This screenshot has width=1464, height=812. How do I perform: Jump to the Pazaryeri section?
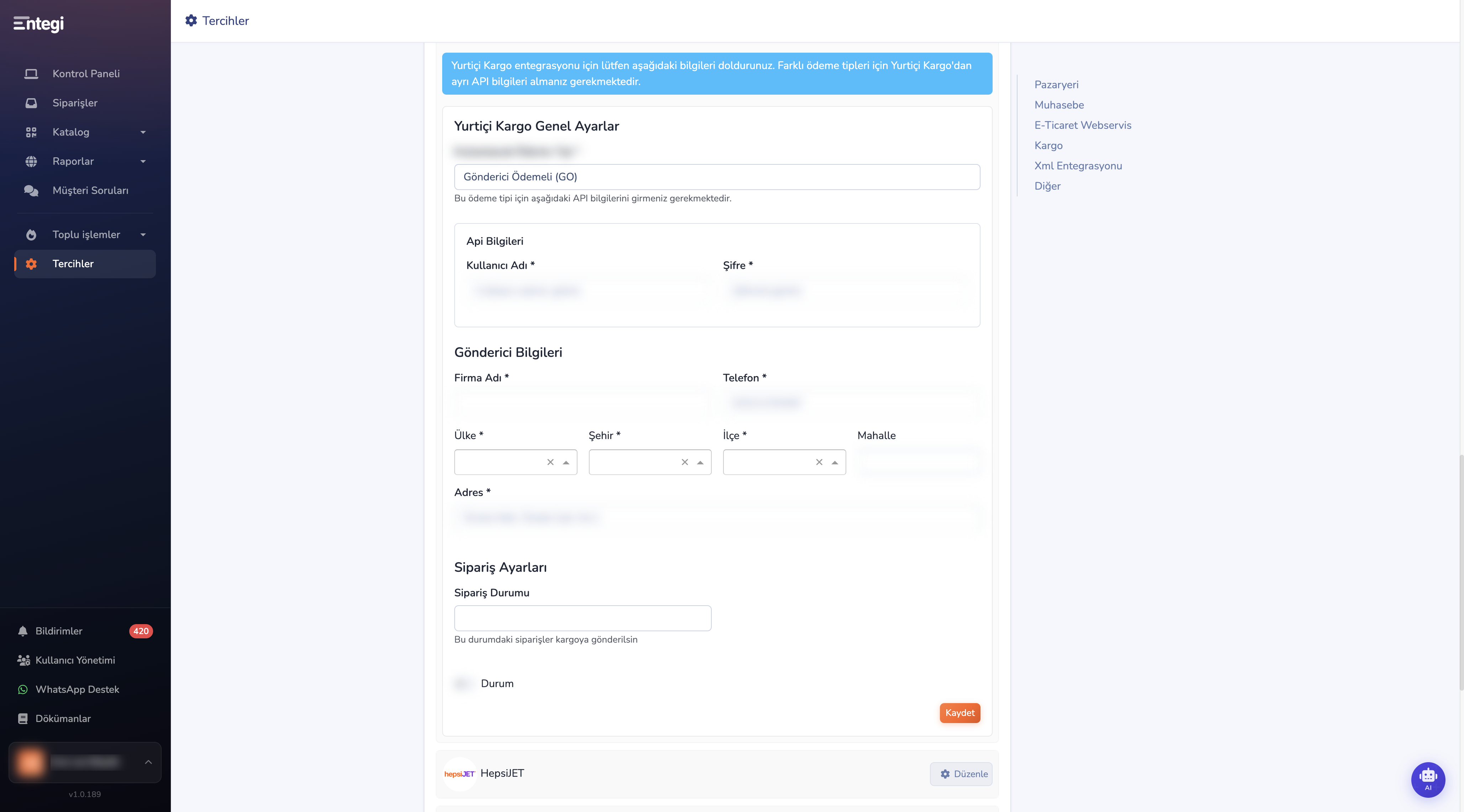[x=1056, y=85]
